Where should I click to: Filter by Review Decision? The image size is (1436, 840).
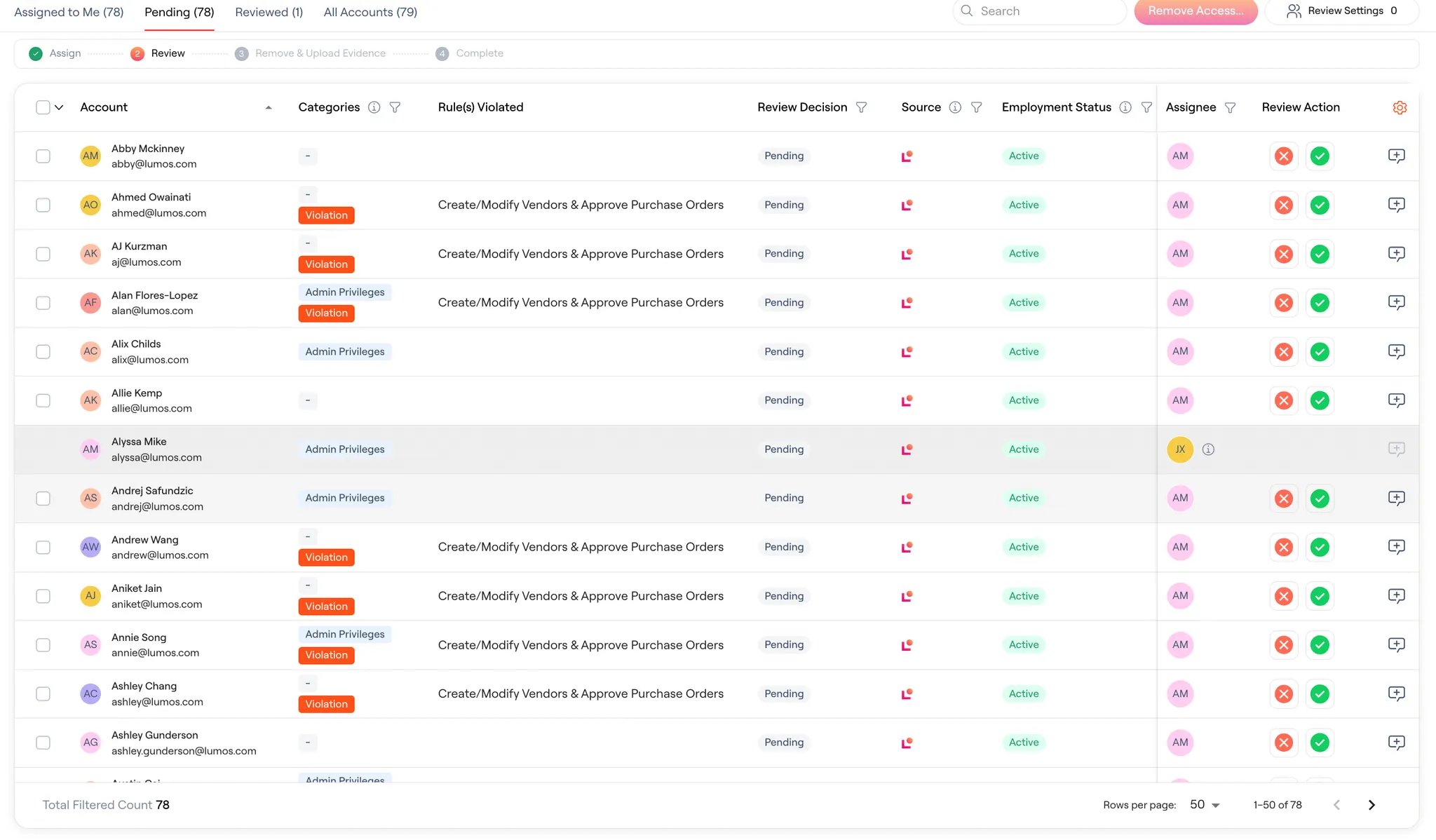[x=862, y=107]
